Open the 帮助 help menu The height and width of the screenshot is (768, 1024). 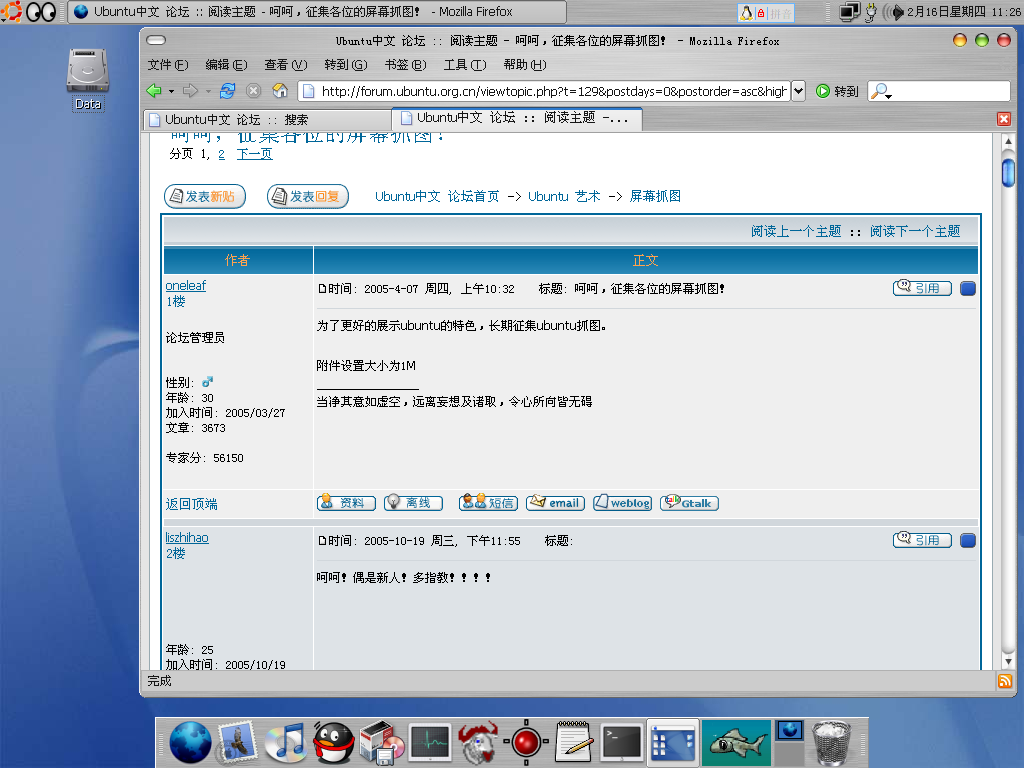pos(524,65)
